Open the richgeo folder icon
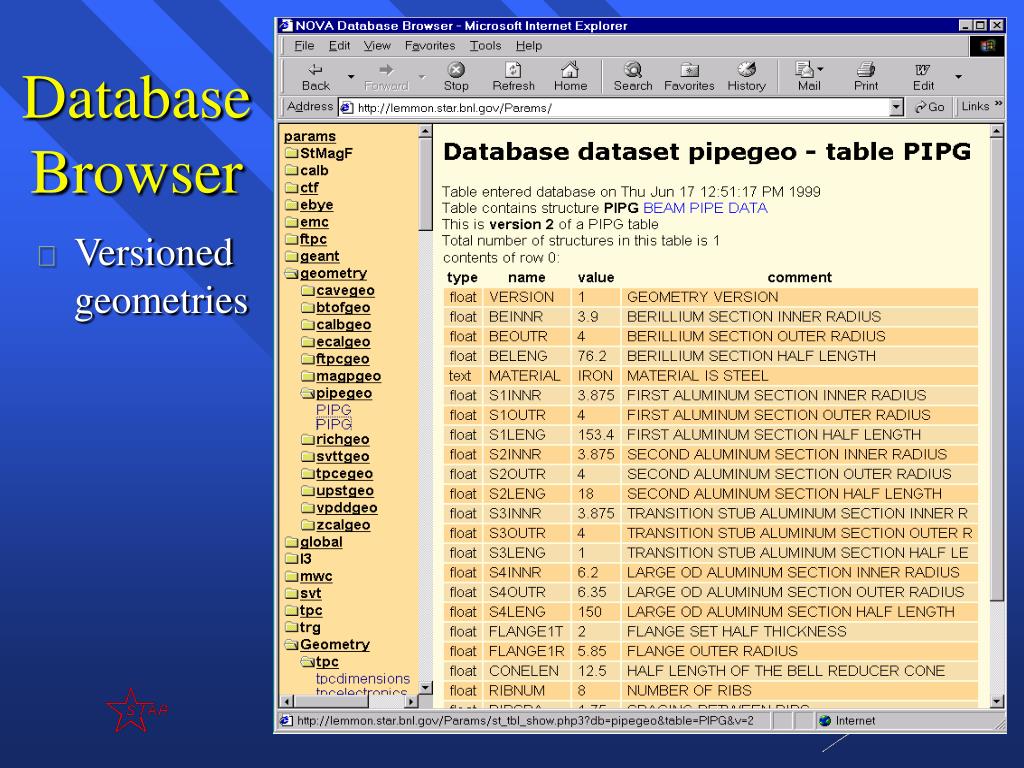1024x768 pixels. (308, 440)
